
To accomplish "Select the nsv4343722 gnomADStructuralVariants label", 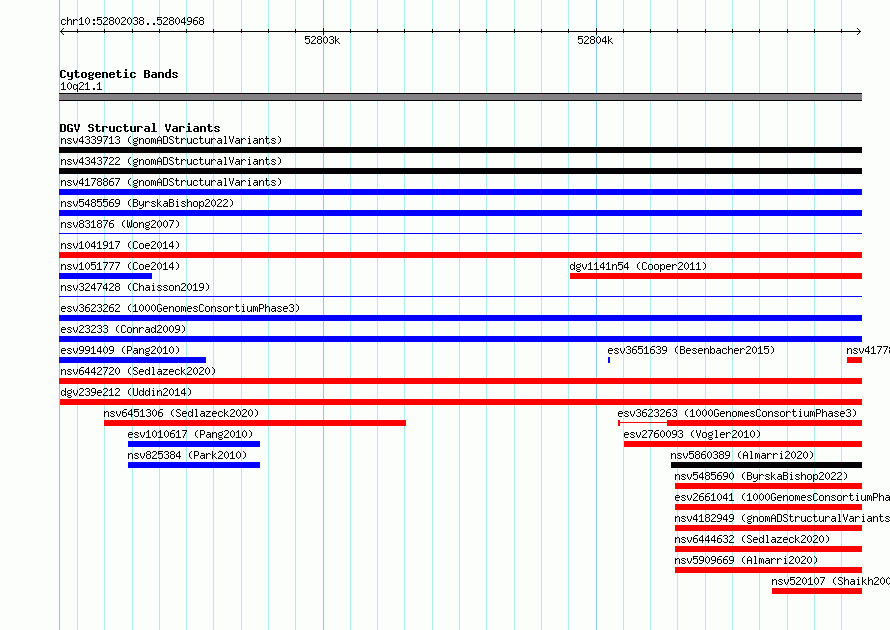I will pos(171,161).
